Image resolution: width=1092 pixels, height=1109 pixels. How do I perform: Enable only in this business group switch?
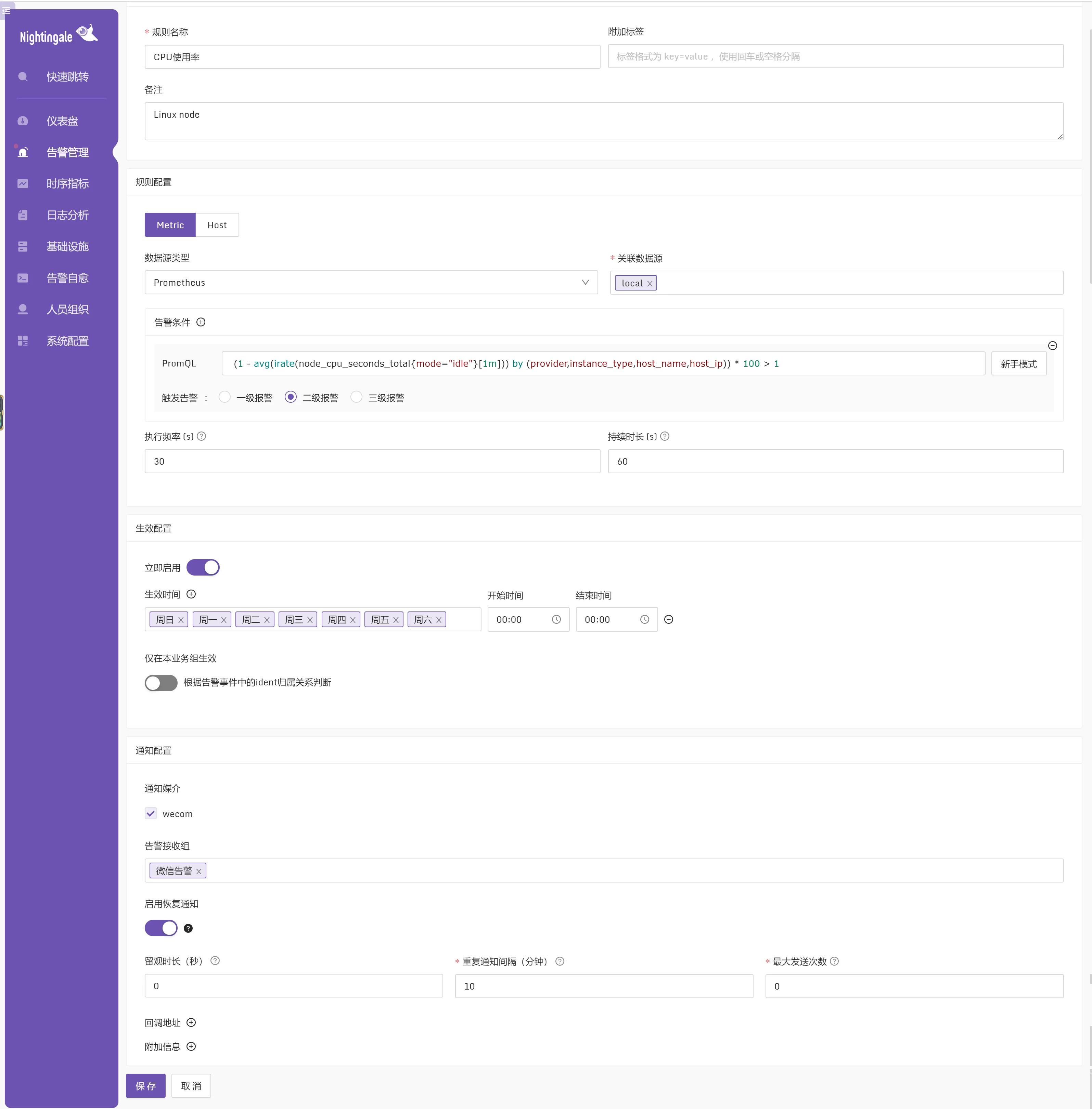pos(161,682)
